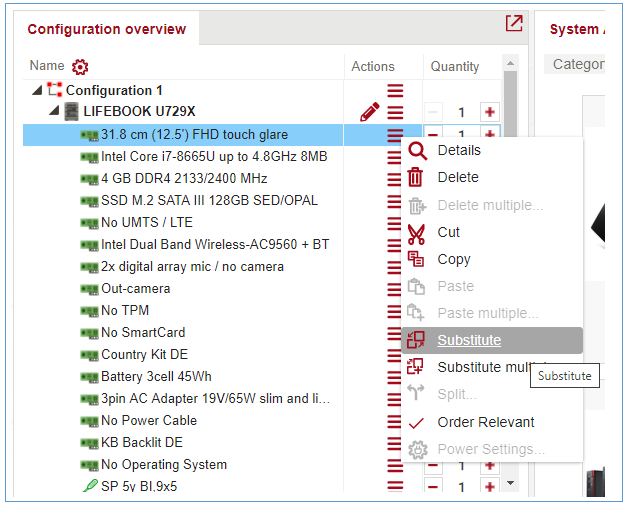The image size is (627, 507).
Task: Switch to the Configuration overview tab
Action: pos(106,29)
